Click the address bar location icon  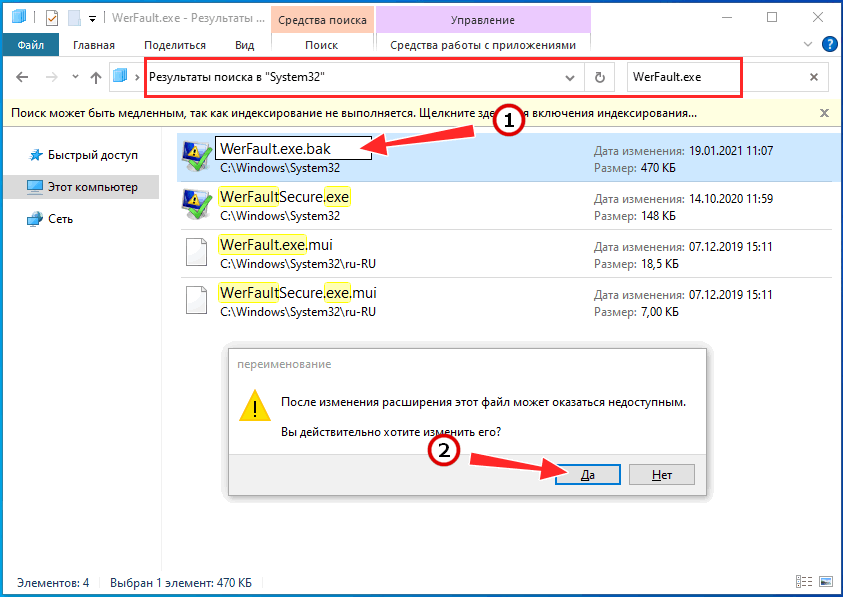[120, 76]
